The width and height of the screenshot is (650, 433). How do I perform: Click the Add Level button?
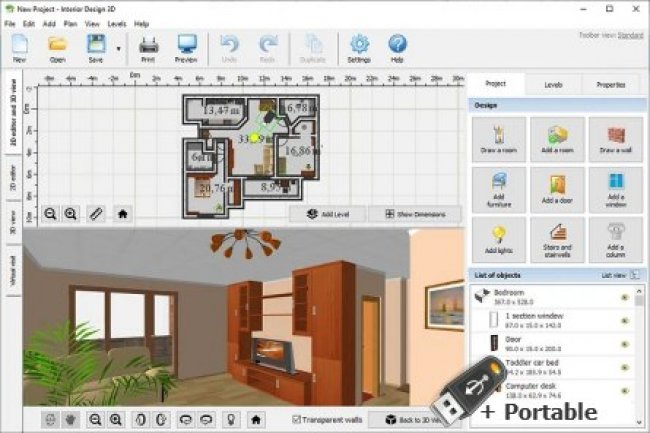327,214
